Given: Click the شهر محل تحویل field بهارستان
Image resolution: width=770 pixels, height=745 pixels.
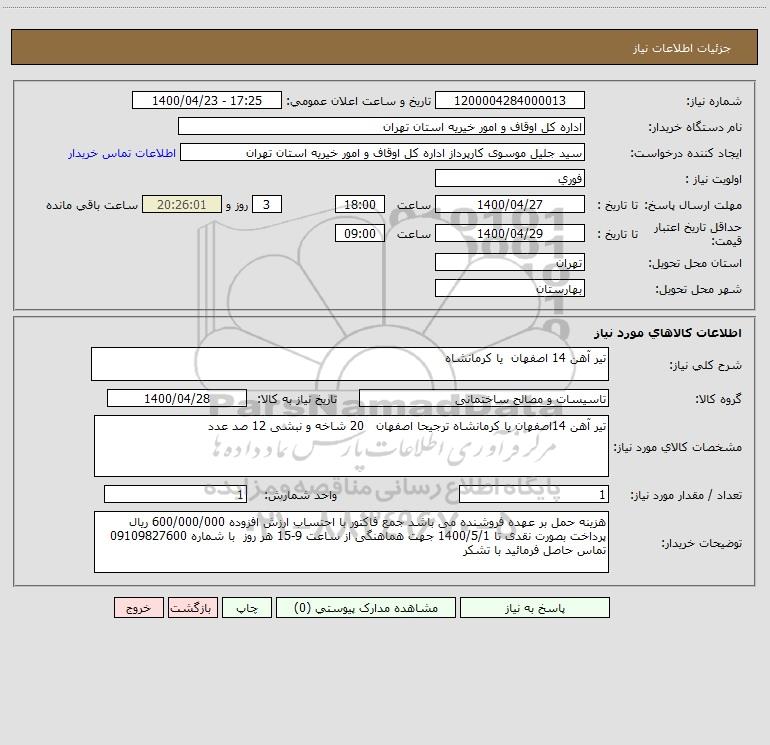Looking at the screenshot, I should point(510,288).
